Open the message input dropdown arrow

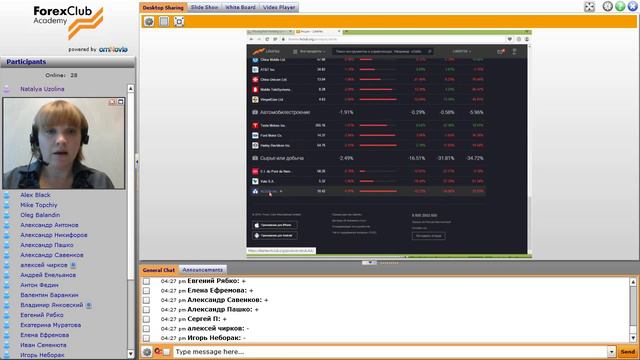[611, 351]
